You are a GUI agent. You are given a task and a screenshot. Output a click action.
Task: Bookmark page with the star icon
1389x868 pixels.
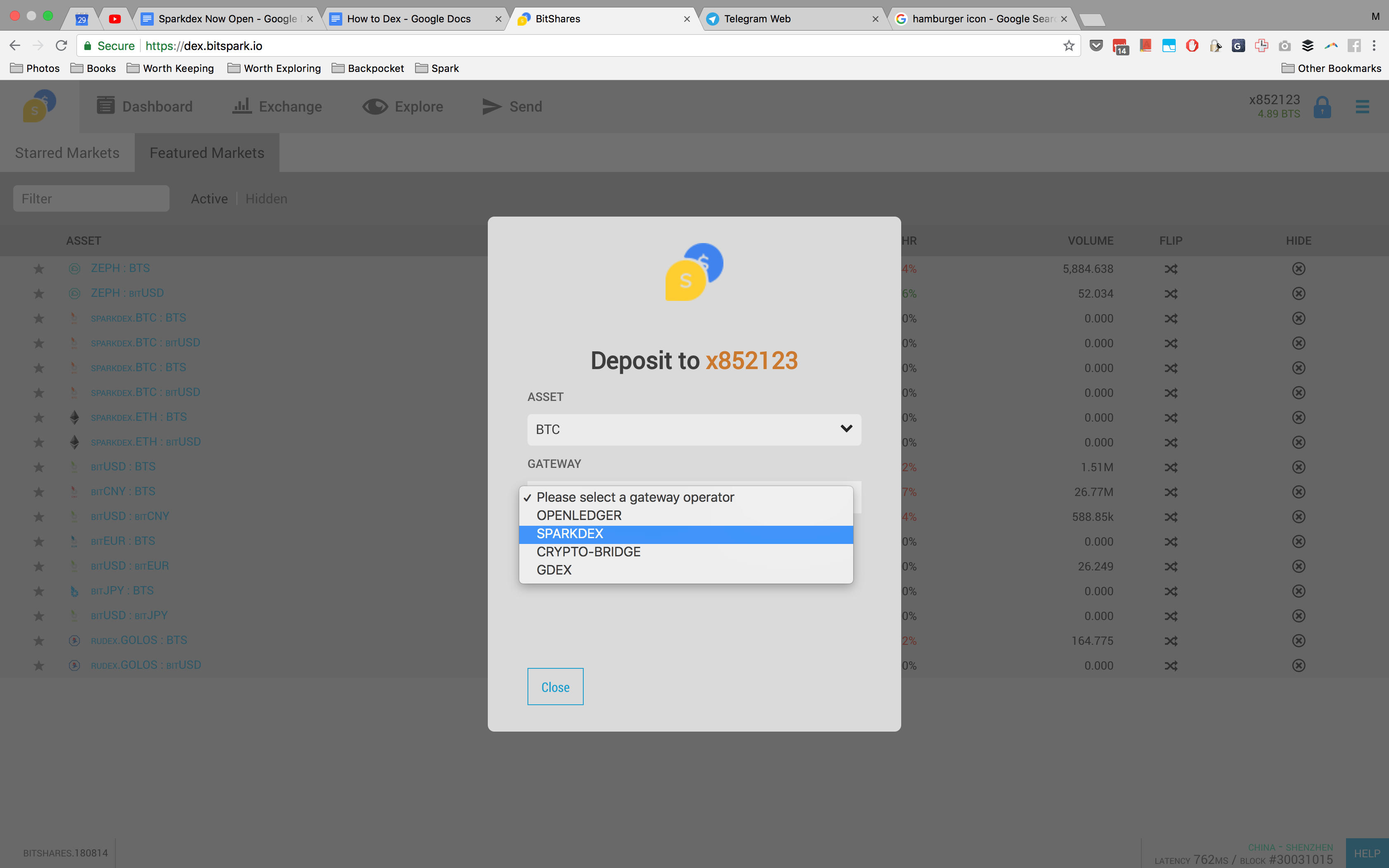[x=1068, y=46]
